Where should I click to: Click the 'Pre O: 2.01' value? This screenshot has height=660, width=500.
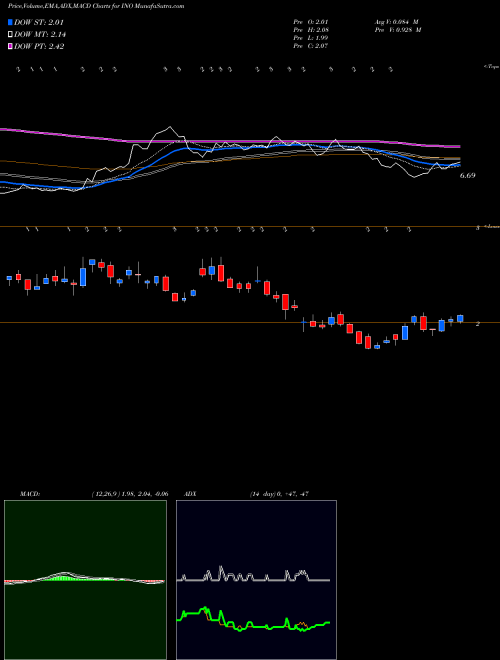pyautogui.click(x=311, y=22)
